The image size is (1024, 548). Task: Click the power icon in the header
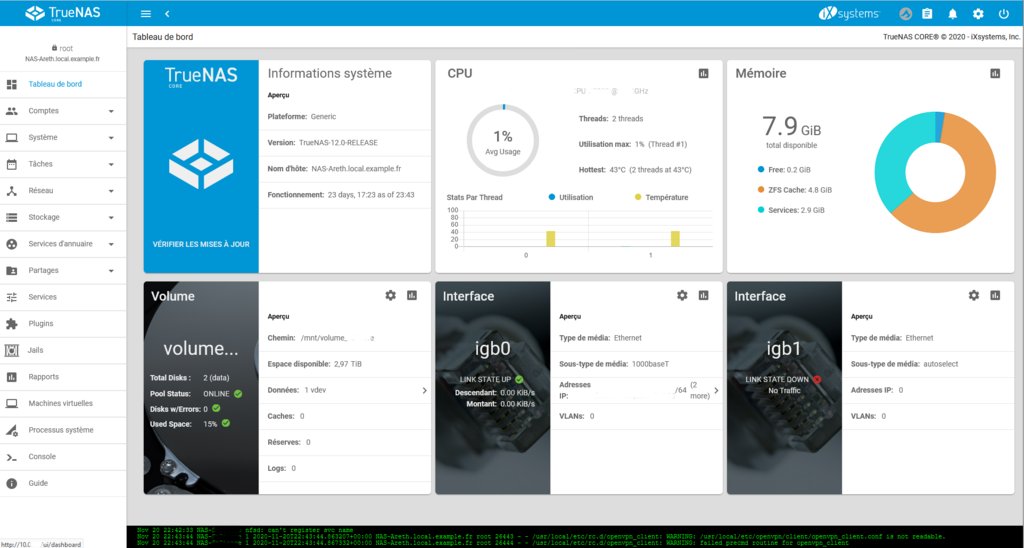coord(1003,14)
